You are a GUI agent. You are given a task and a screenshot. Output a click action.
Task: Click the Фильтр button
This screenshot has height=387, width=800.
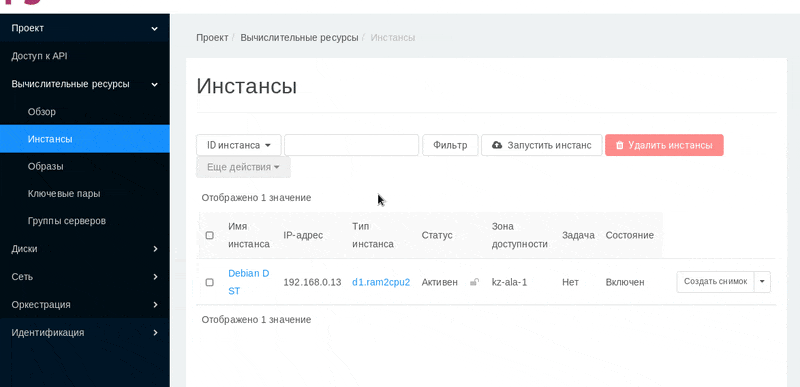[450, 145]
